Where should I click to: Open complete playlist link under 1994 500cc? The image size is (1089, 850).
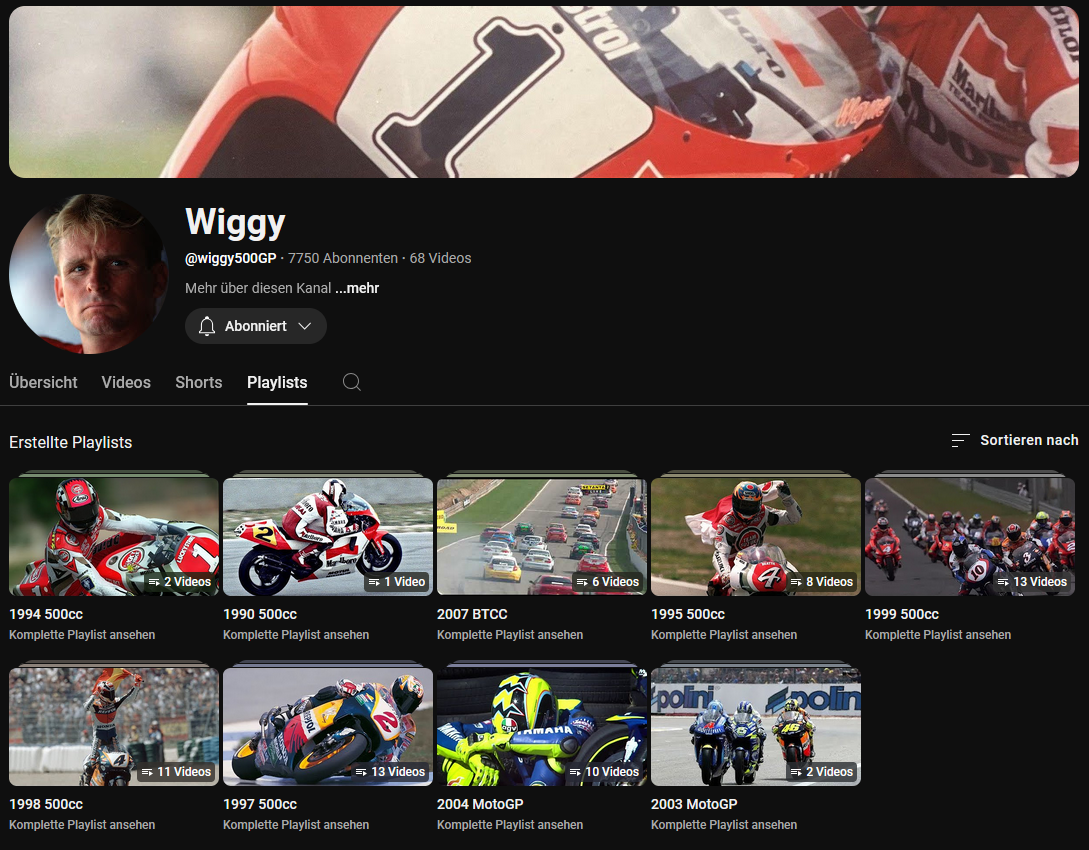point(82,635)
